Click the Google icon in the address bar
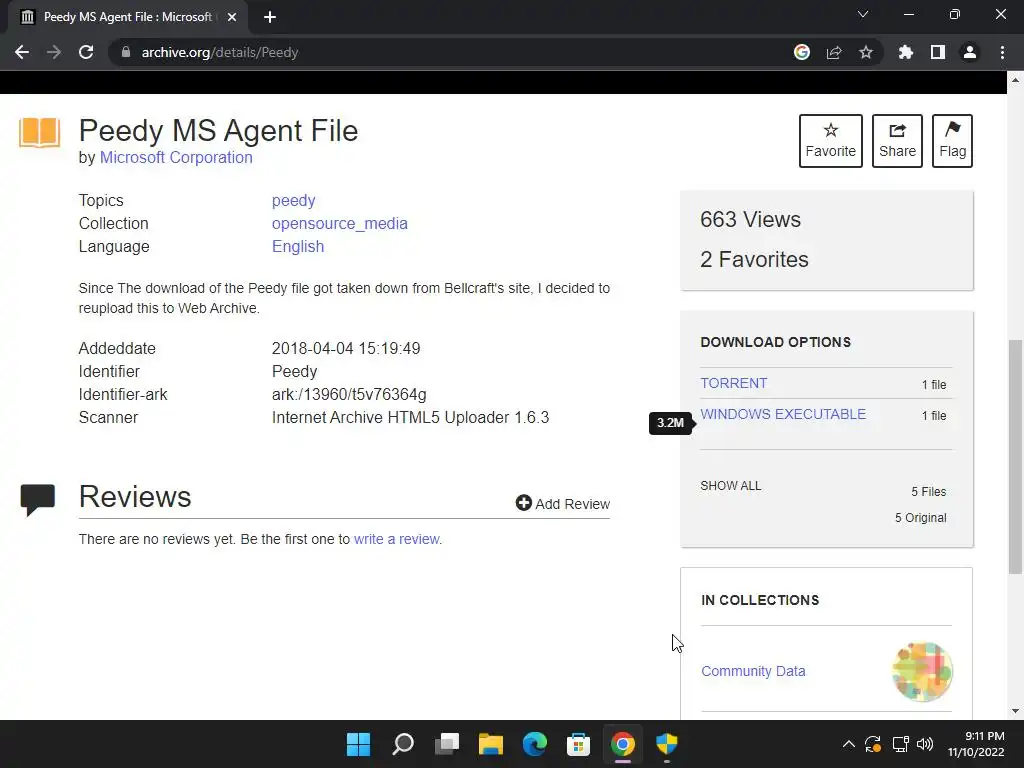1024x768 pixels. pos(802,52)
